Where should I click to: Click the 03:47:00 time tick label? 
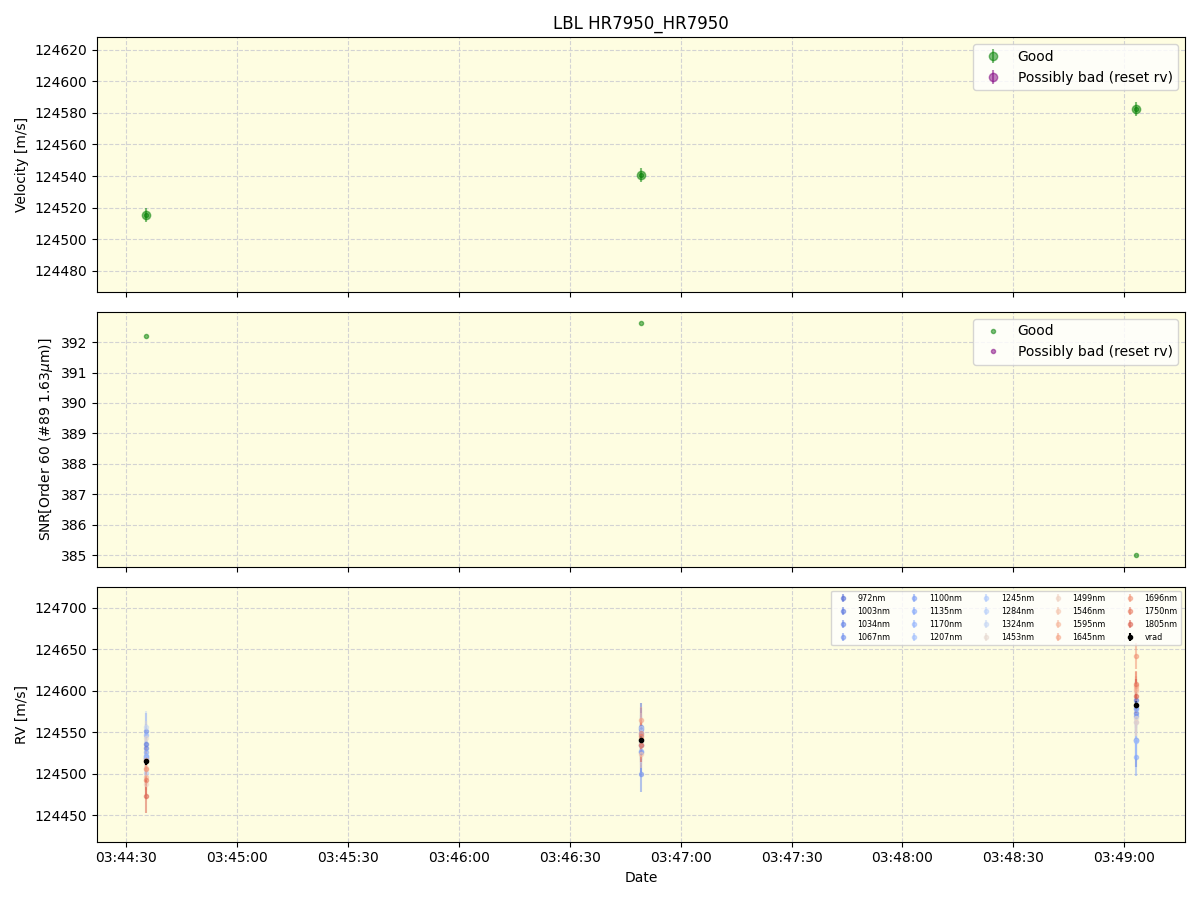point(681,857)
